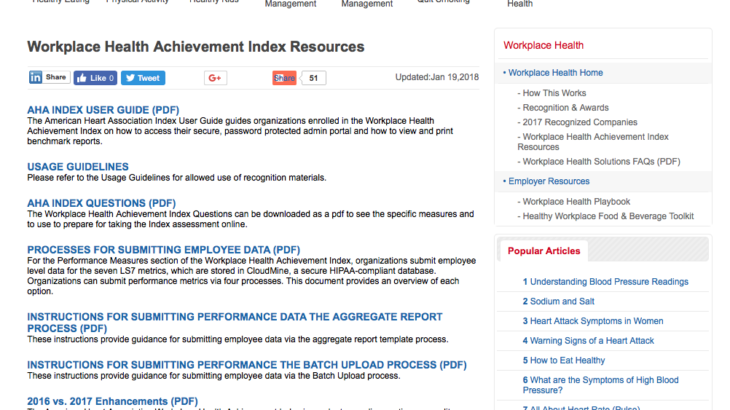Open Workplace Health Achievement Index Resources sidebar link
The image size is (730, 410).
(x=593, y=141)
